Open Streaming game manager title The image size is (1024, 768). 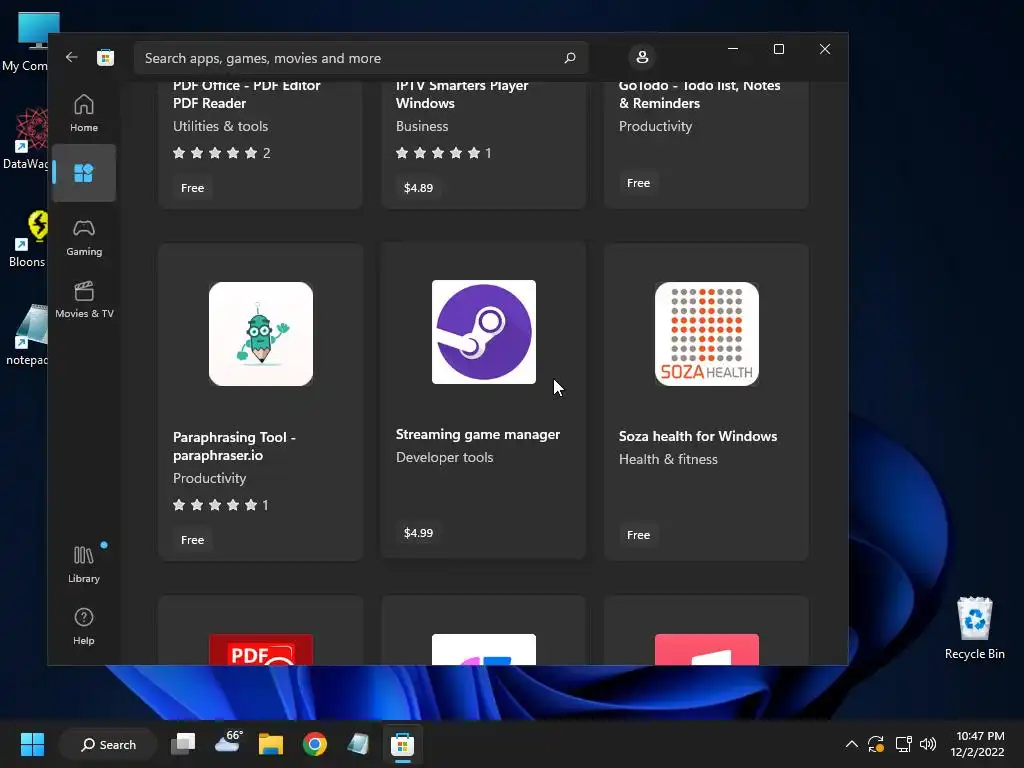(x=478, y=434)
